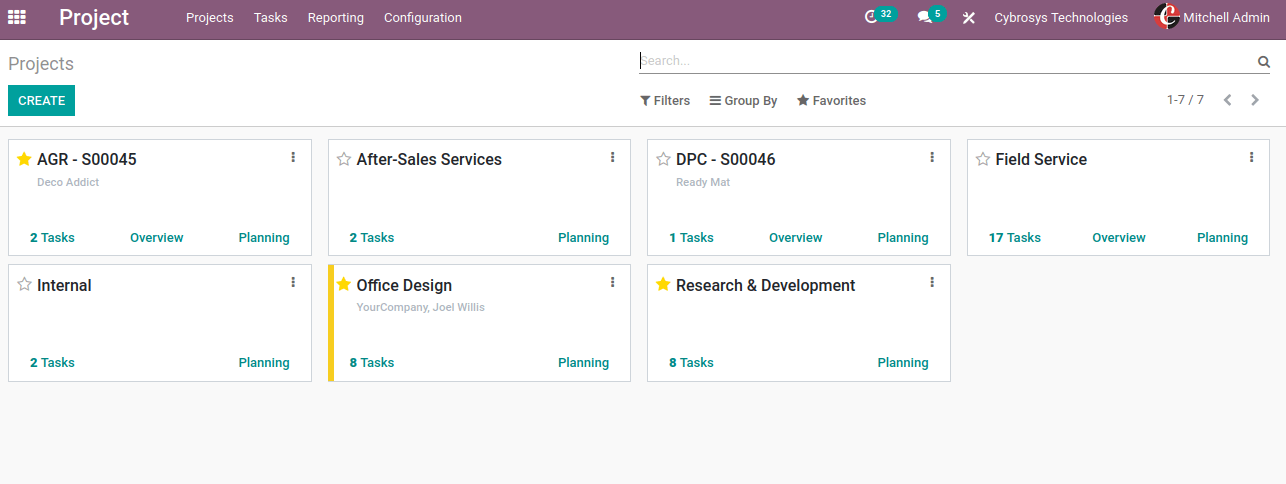Go to previous page arrow

[x=1227, y=100]
